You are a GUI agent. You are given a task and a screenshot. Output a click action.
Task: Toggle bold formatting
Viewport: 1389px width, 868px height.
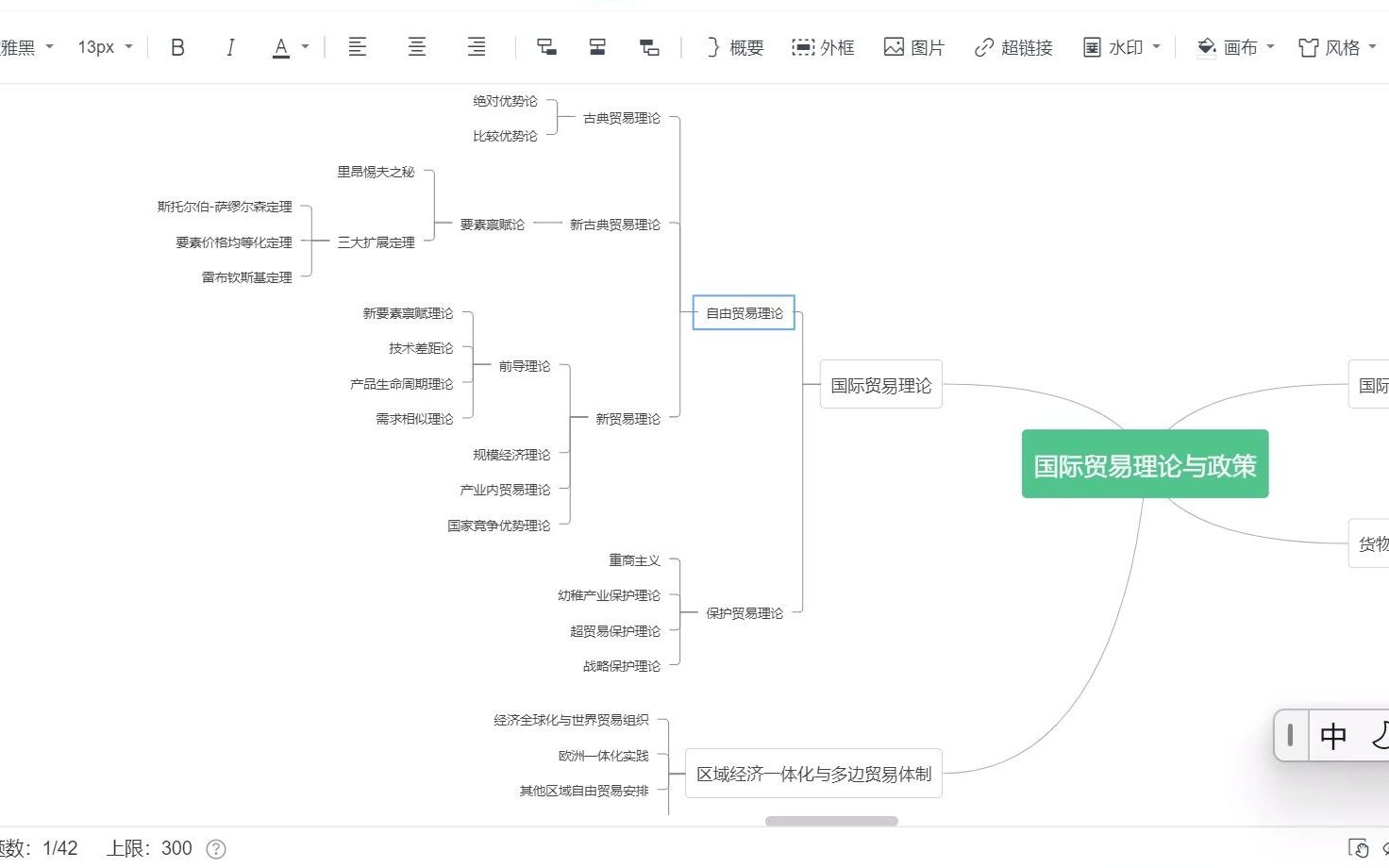tap(177, 47)
